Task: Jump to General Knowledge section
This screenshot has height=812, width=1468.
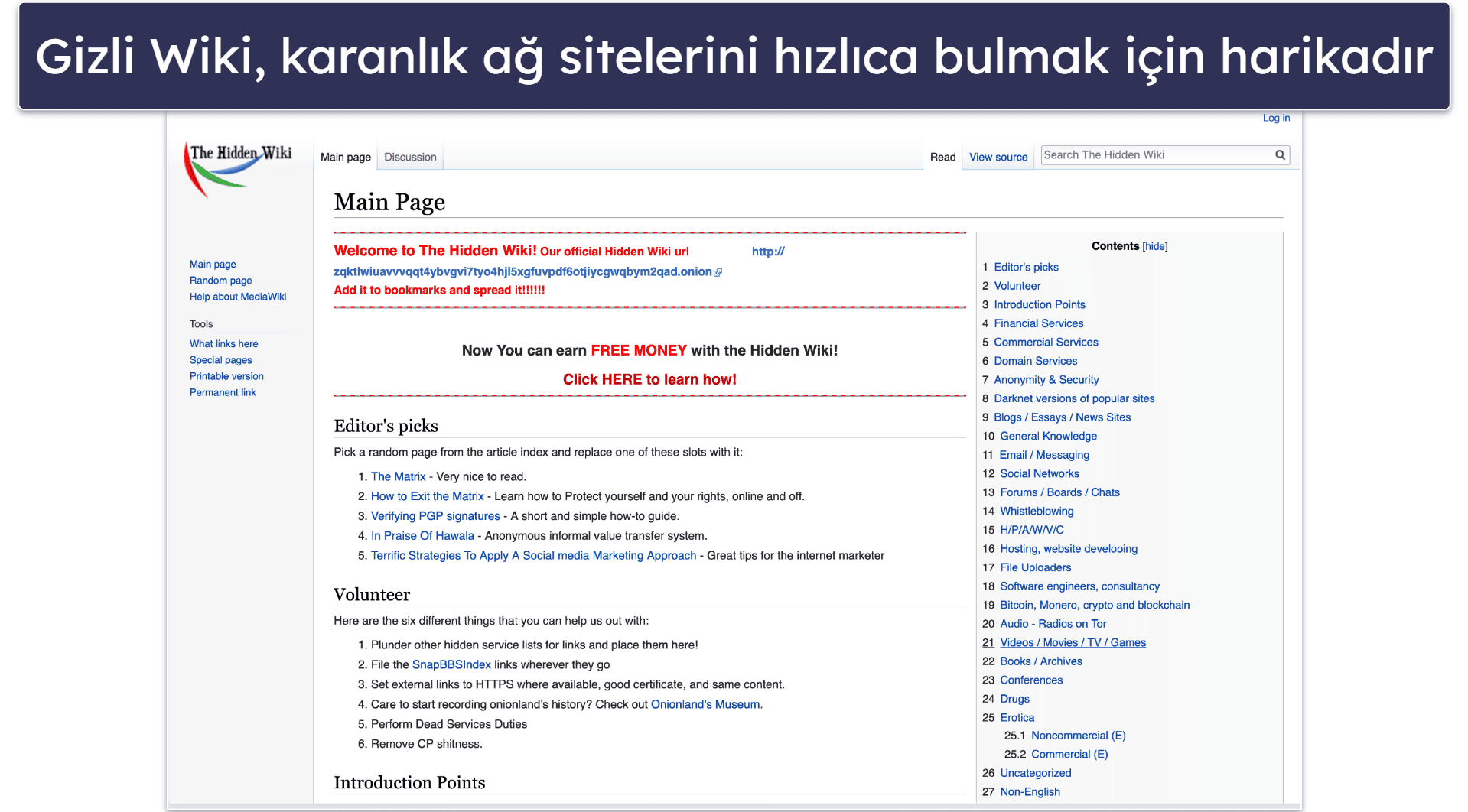Action: (1048, 436)
